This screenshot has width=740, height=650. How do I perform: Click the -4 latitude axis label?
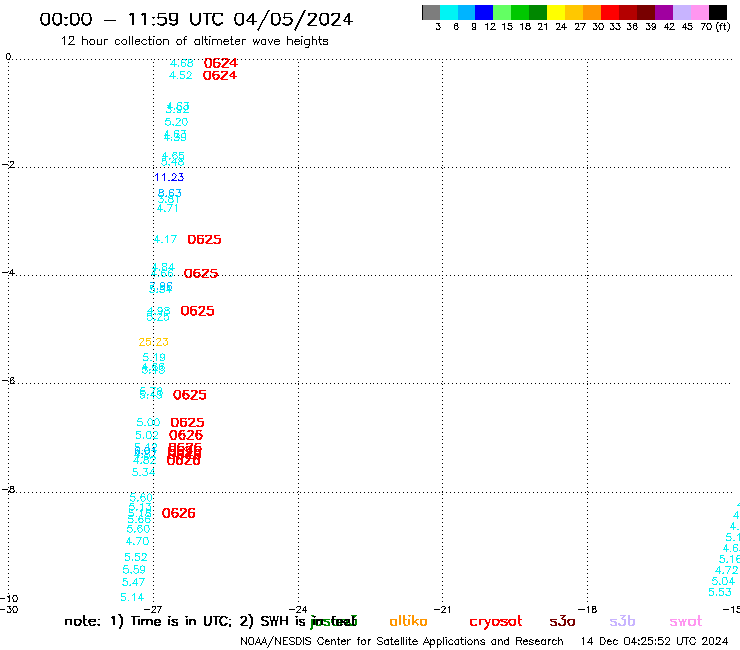coord(8,272)
